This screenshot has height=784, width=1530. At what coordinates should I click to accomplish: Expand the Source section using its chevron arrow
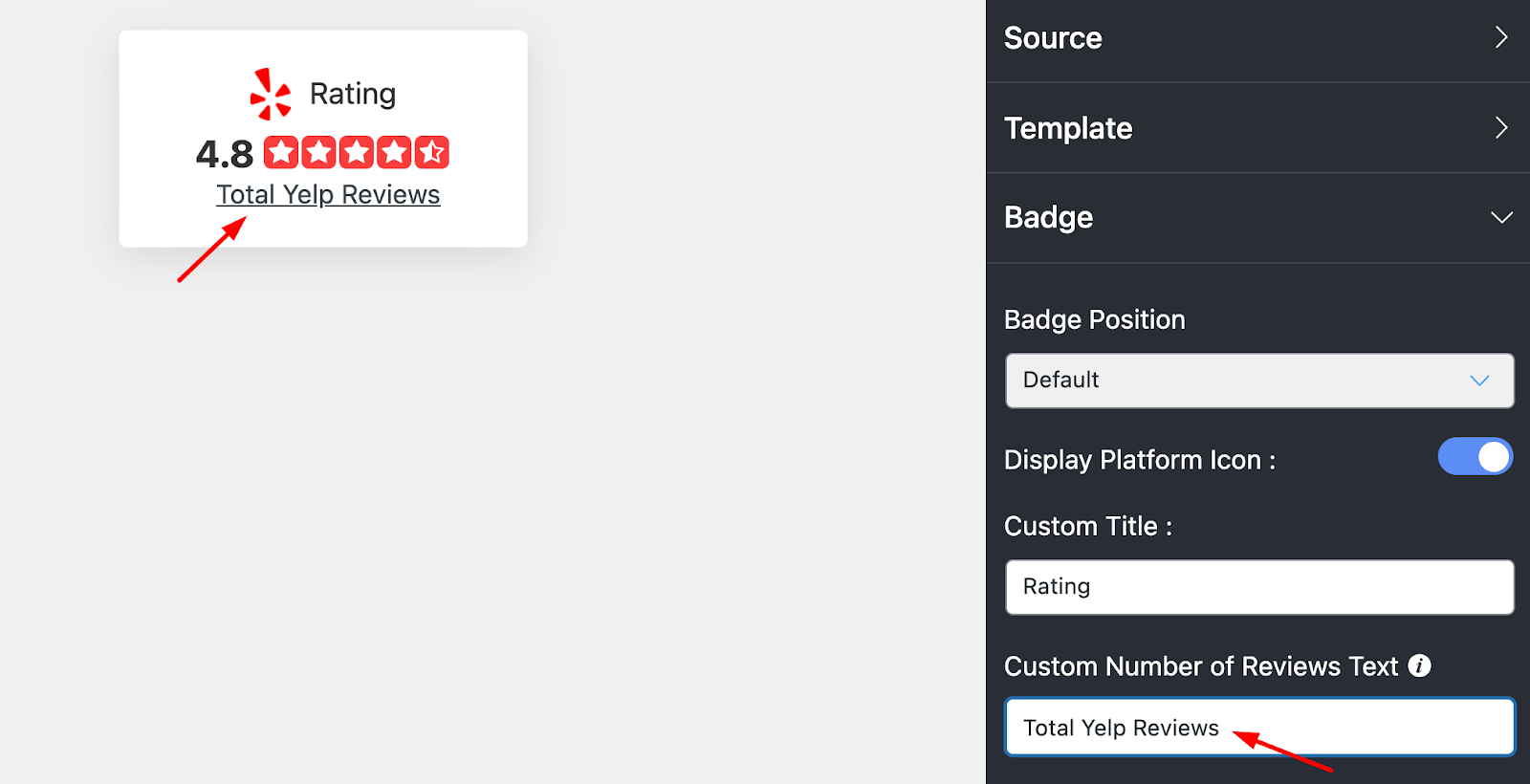(1501, 37)
